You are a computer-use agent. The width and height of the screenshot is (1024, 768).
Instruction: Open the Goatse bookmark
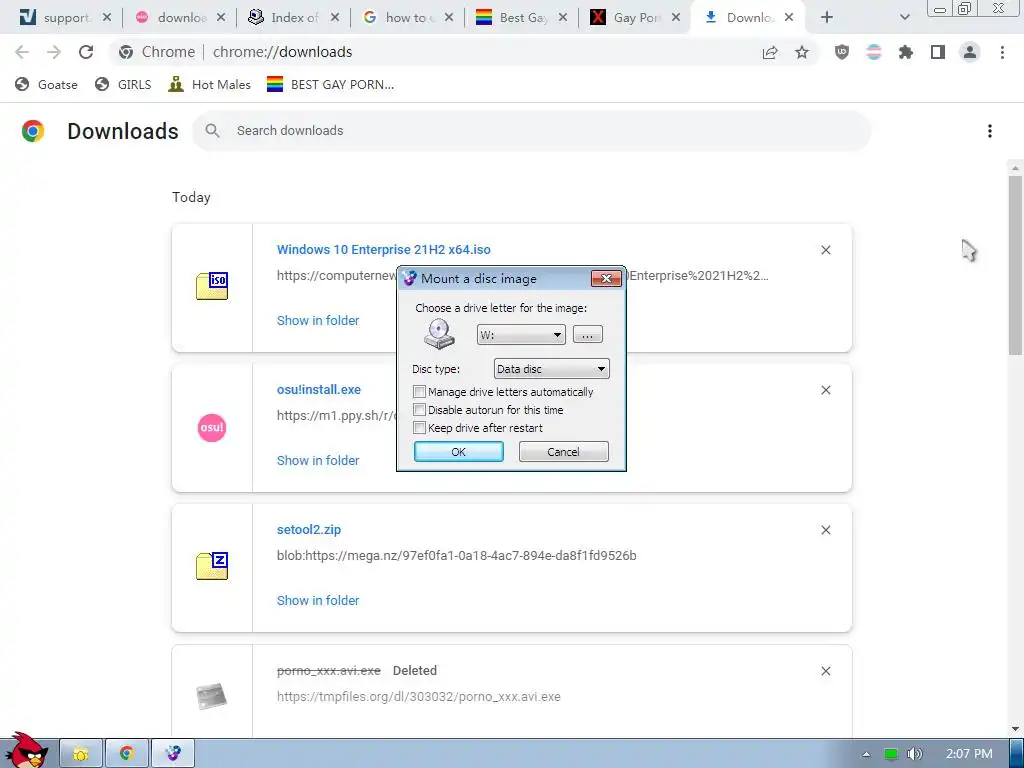46,84
